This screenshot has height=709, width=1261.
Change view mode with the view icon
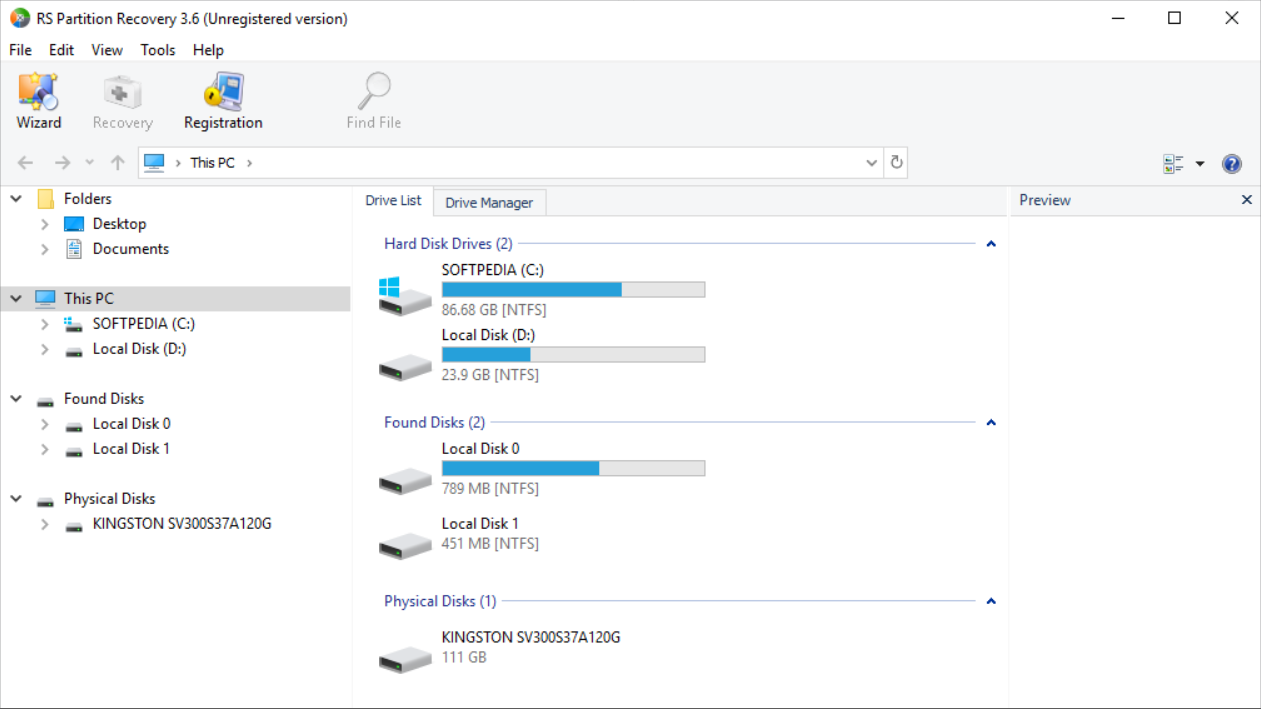coord(1173,164)
